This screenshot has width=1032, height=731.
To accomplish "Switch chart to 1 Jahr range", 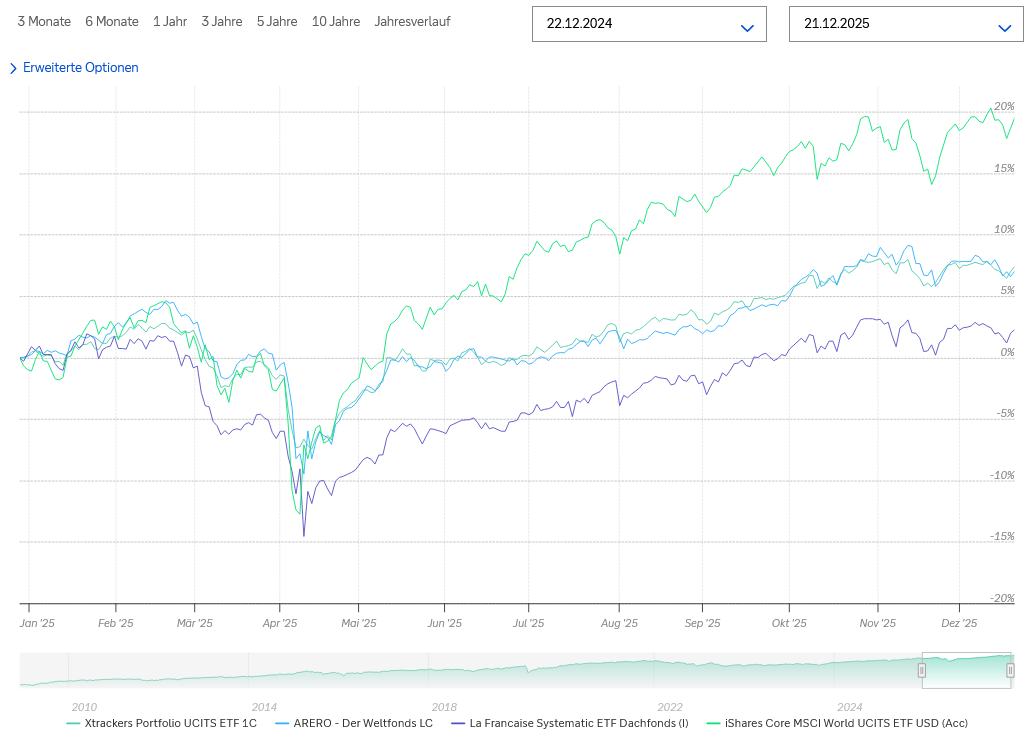I will point(170,22).
